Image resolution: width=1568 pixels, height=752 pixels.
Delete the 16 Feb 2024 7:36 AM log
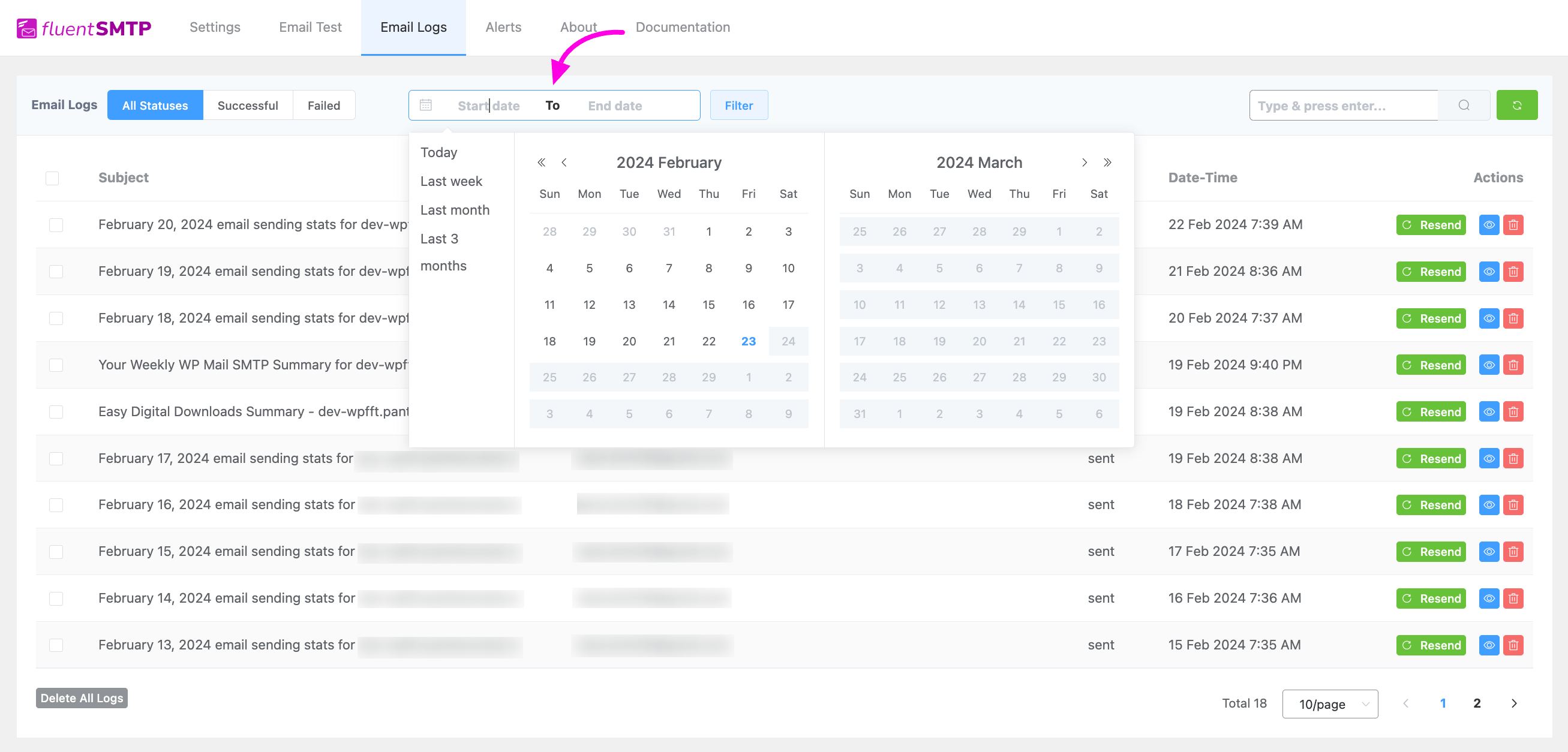1513,598
